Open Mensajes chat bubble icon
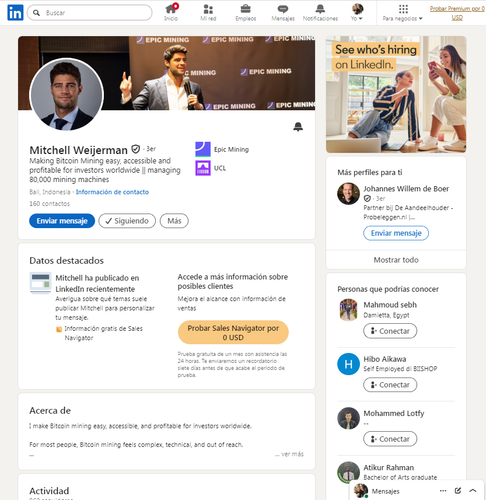This screenshot has height=500, width=486. click(283, 12)
